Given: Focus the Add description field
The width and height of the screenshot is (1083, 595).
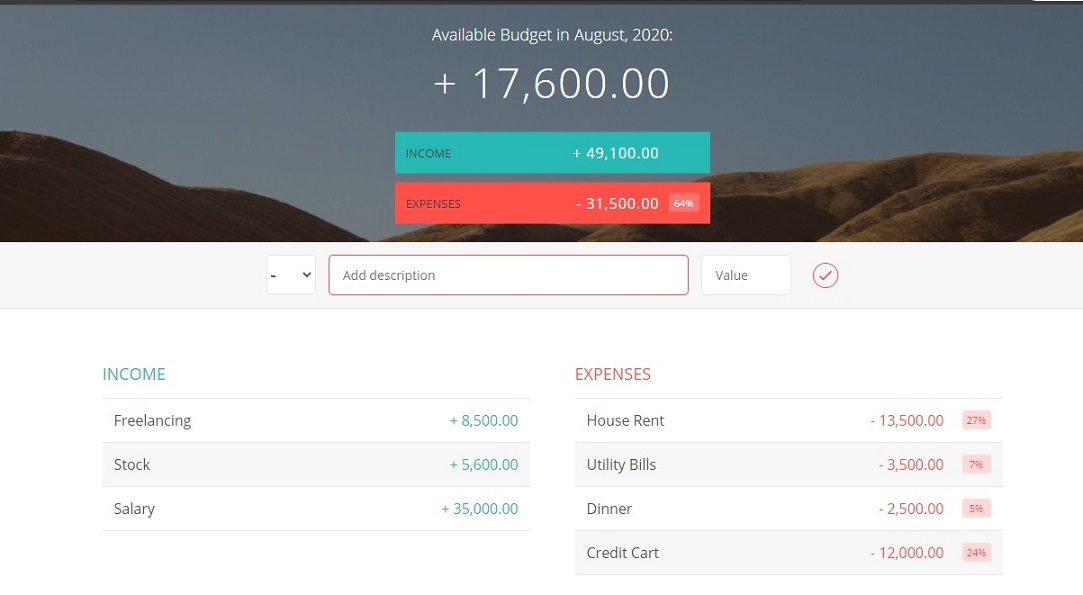Looking at the screenshot, I should (x=508, y=275).
